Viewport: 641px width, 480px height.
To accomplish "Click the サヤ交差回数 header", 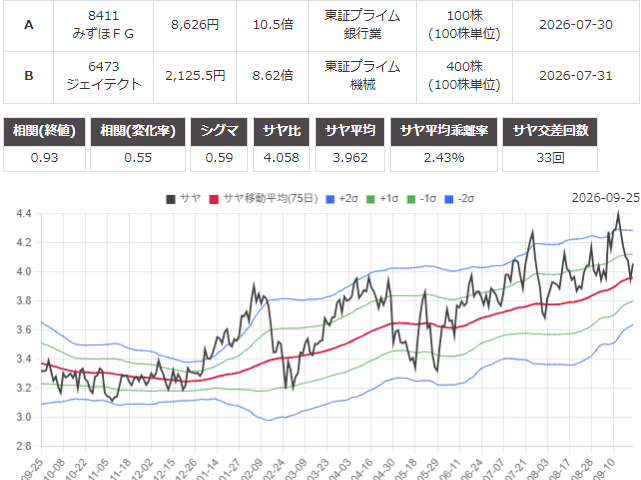I will (x=550, y=131).
